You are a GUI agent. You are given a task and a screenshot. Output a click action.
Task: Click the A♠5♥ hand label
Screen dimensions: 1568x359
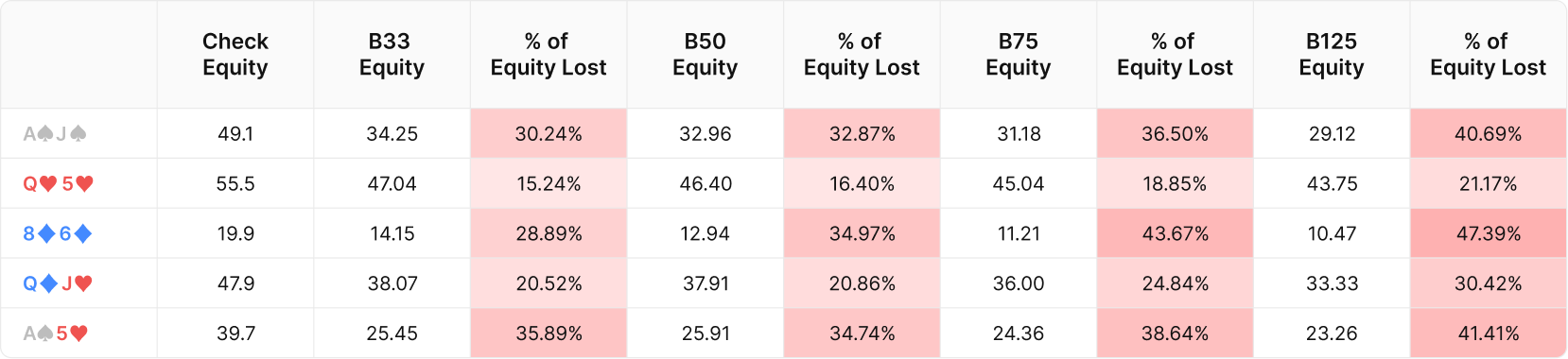(x=55, y=334)
